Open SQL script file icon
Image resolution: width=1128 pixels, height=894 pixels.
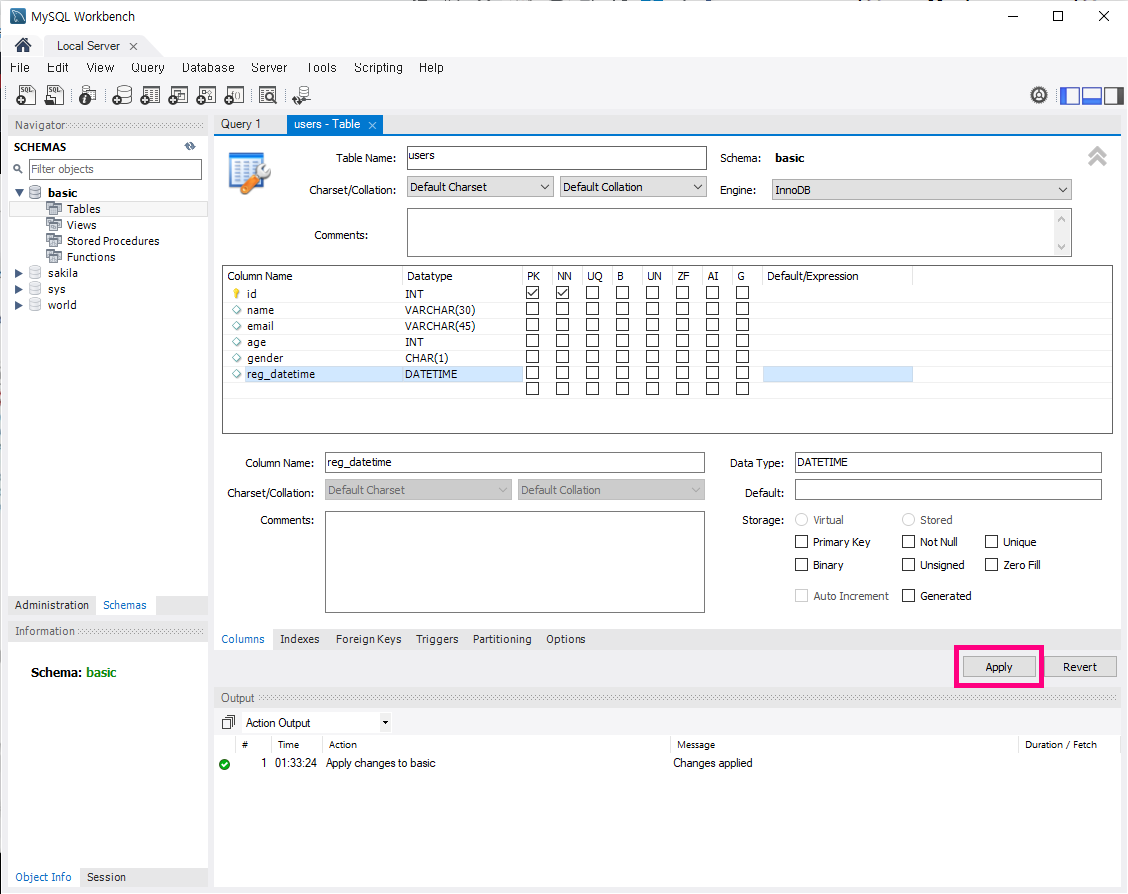coord(55,95)
